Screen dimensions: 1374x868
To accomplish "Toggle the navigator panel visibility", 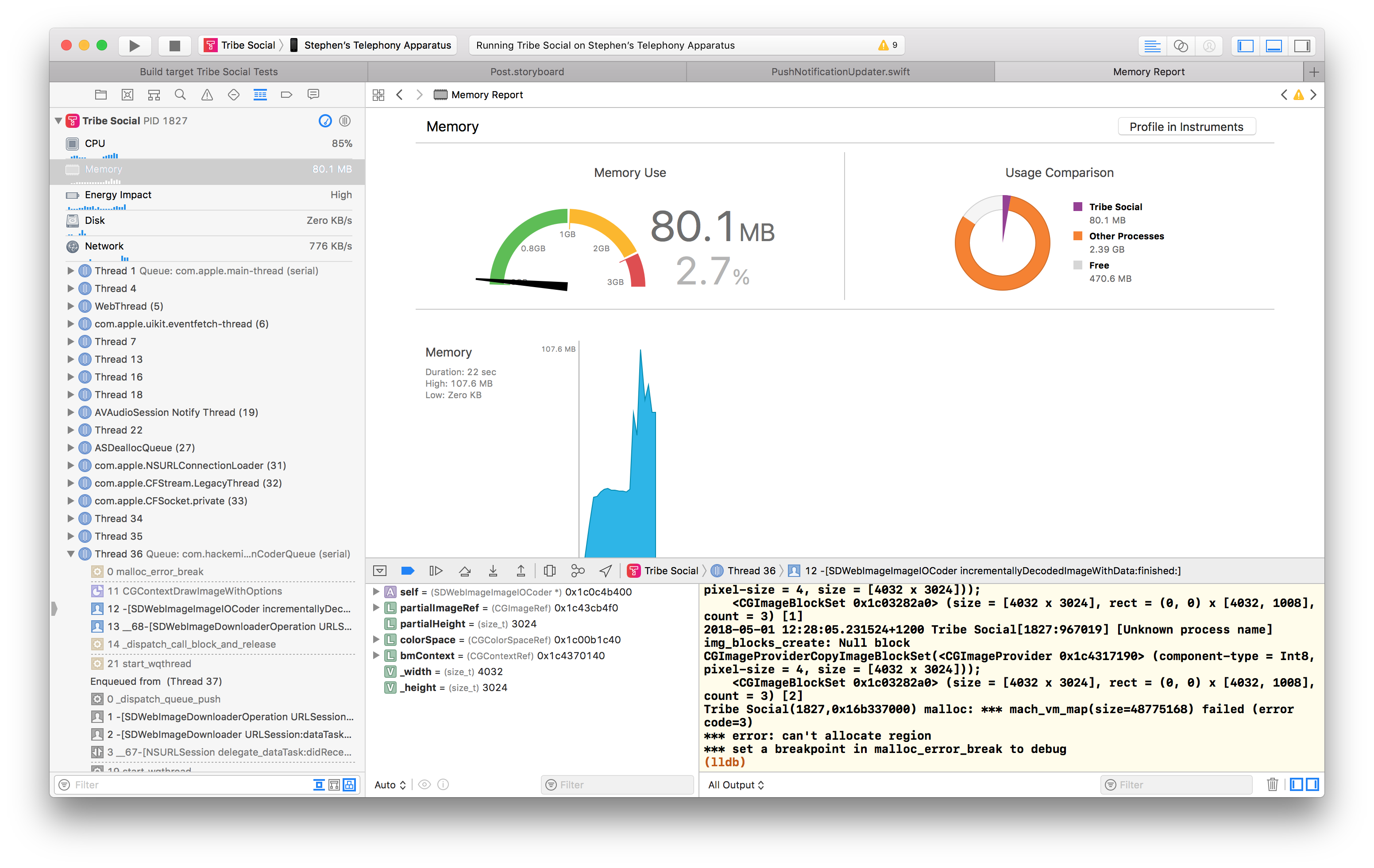I will pos(1246,46).
